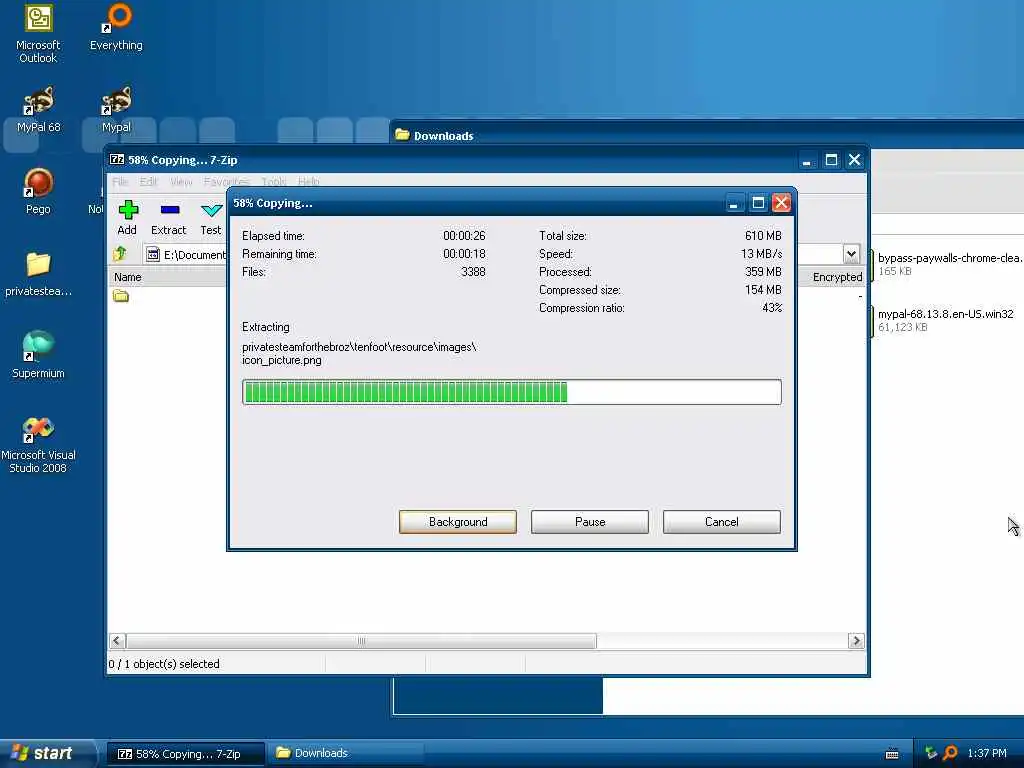Select the Mypal desktop shortcut
This screenshot has height=768, width=1024.
[x=116, y=110]
